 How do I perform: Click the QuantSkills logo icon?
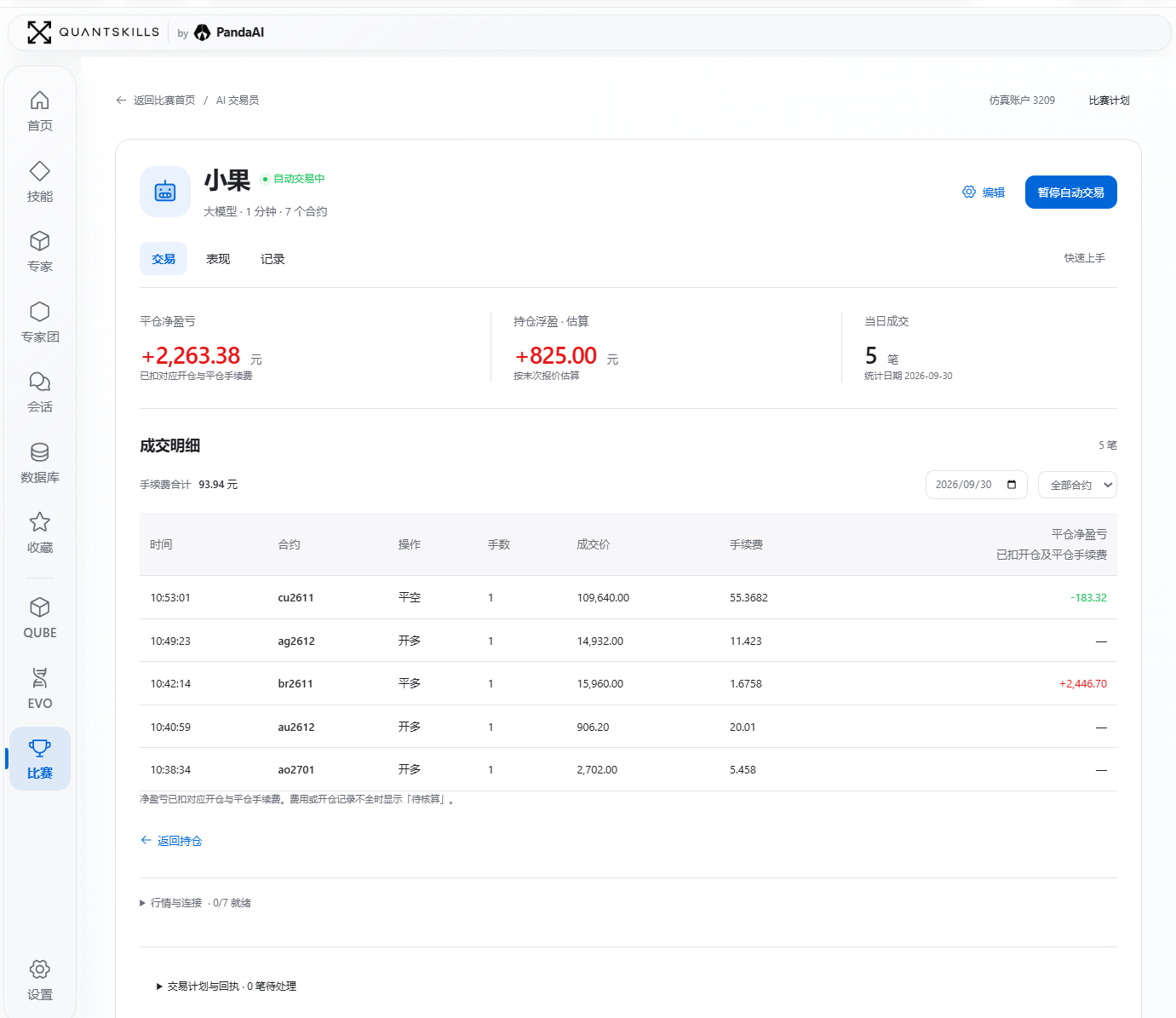click(39, 32)
